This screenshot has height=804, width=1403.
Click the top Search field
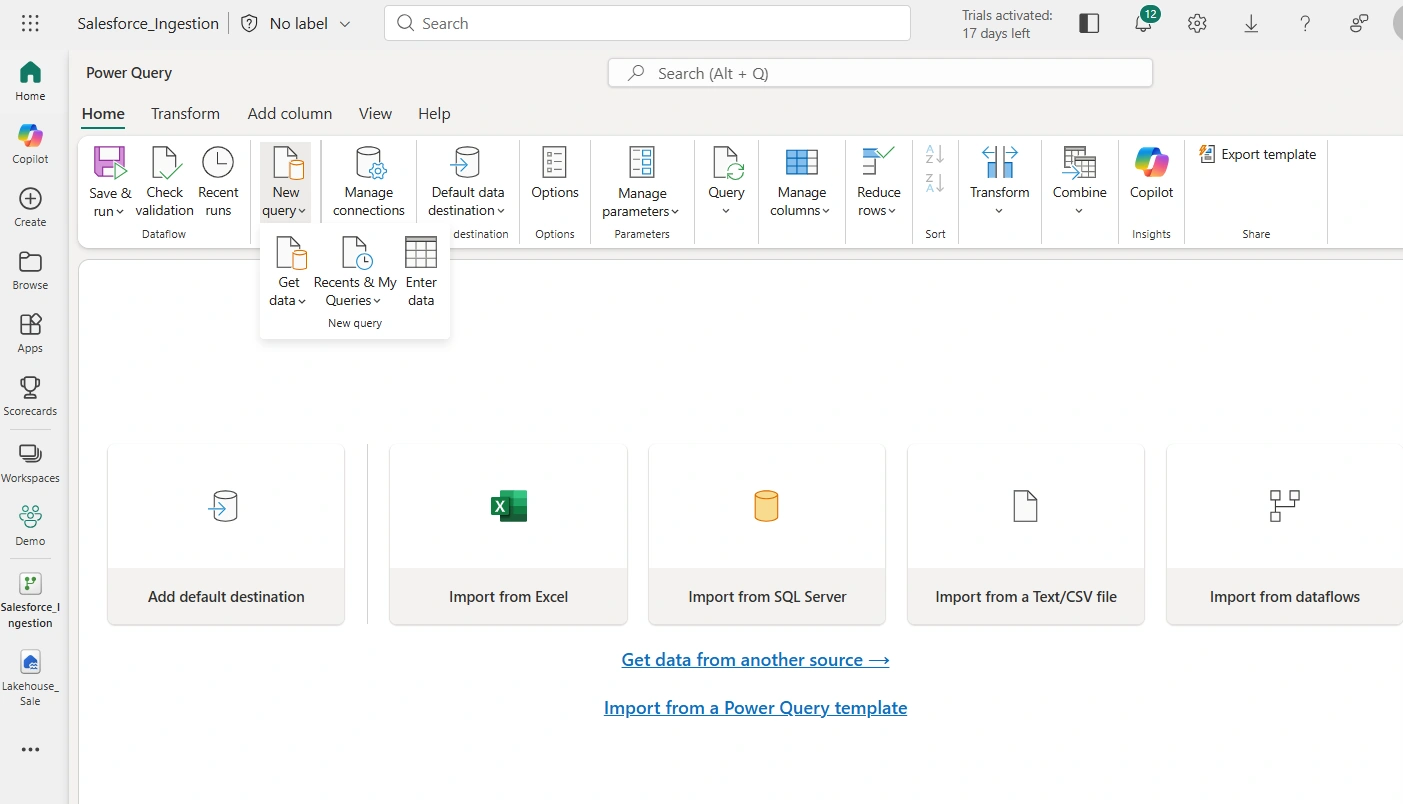click(647, 23)
